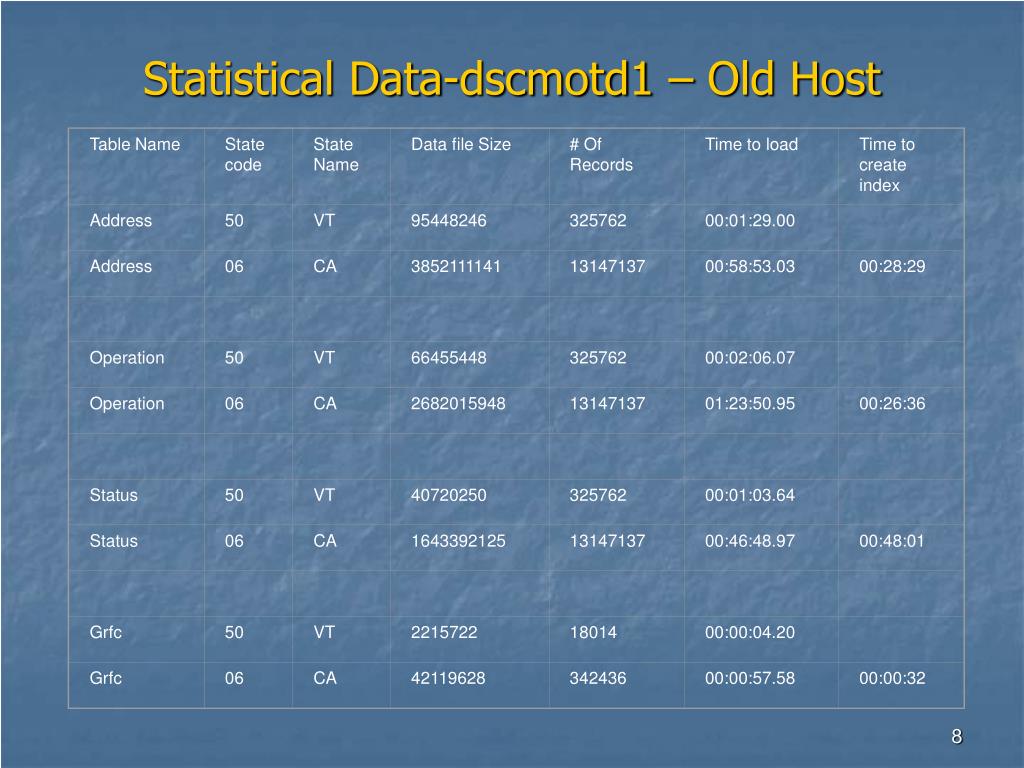
Task: Select load time 00:00:04.20
Action: (x=750, y=632)
